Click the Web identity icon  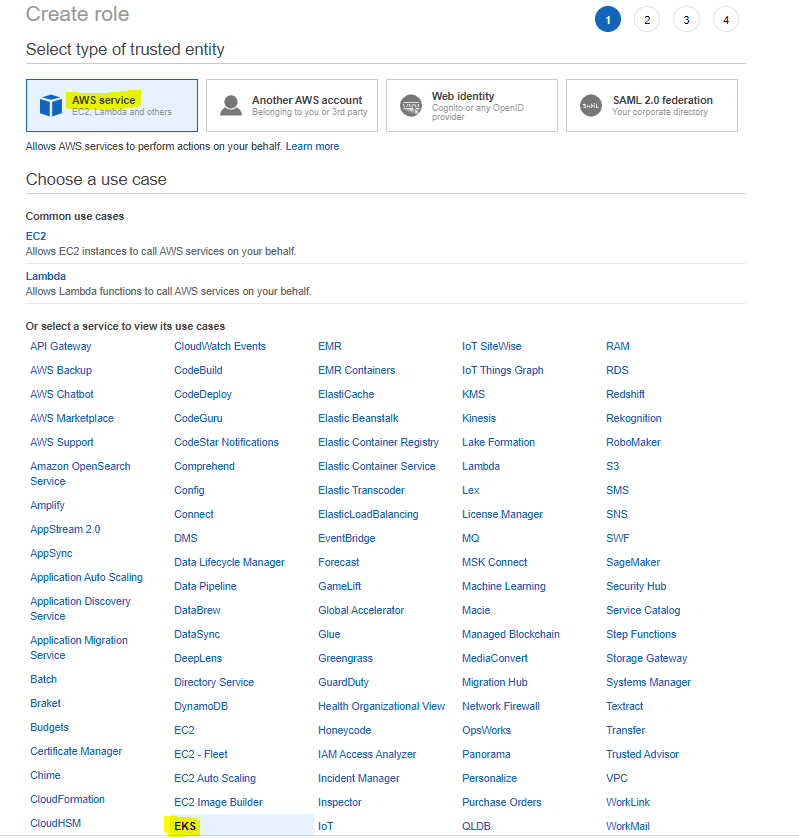pos(411,105)
